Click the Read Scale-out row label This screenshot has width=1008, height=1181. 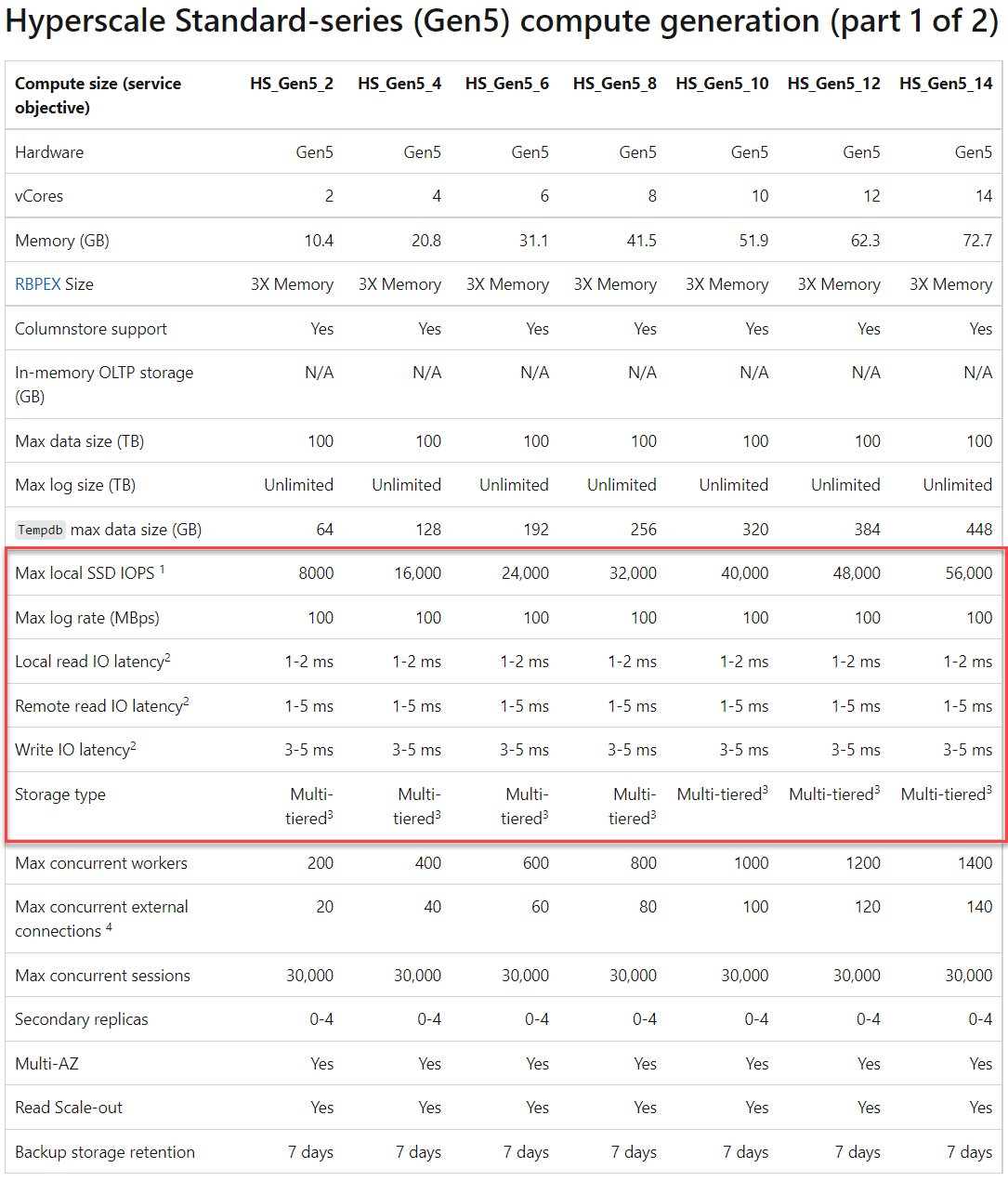(69, 1108)
